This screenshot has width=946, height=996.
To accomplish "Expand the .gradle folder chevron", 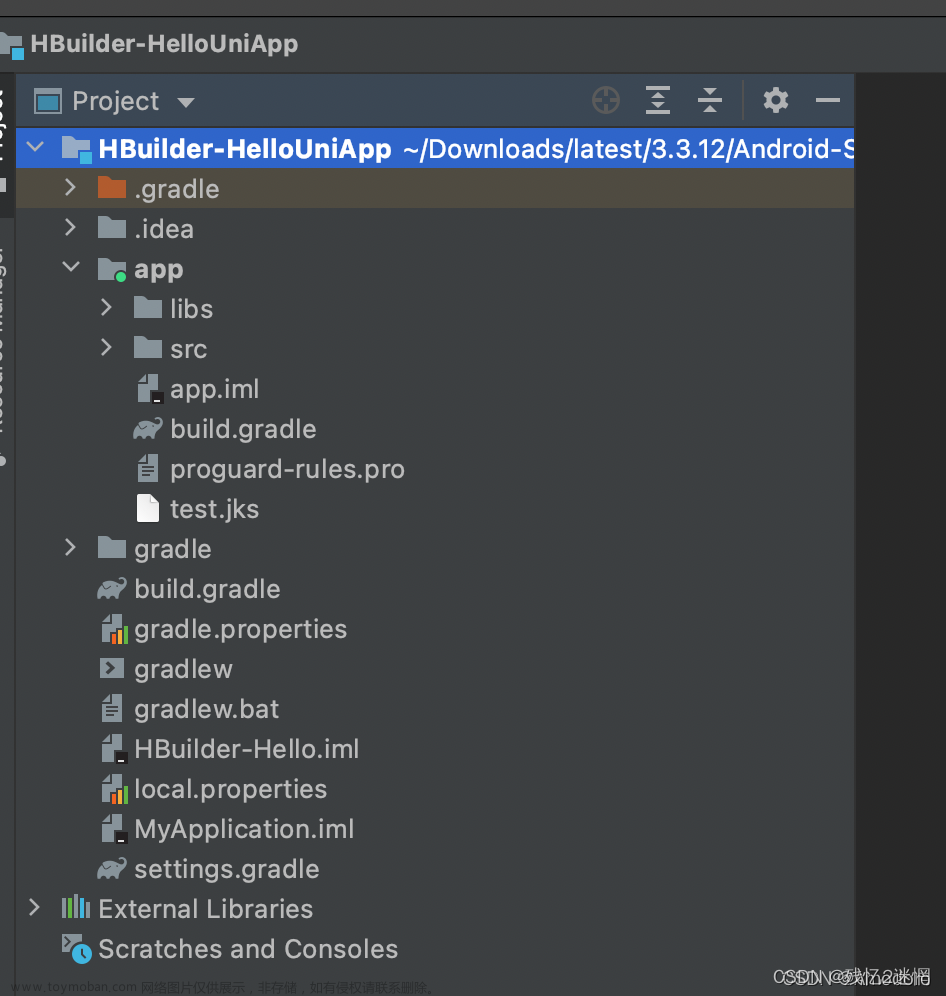I will click(70, 187).
